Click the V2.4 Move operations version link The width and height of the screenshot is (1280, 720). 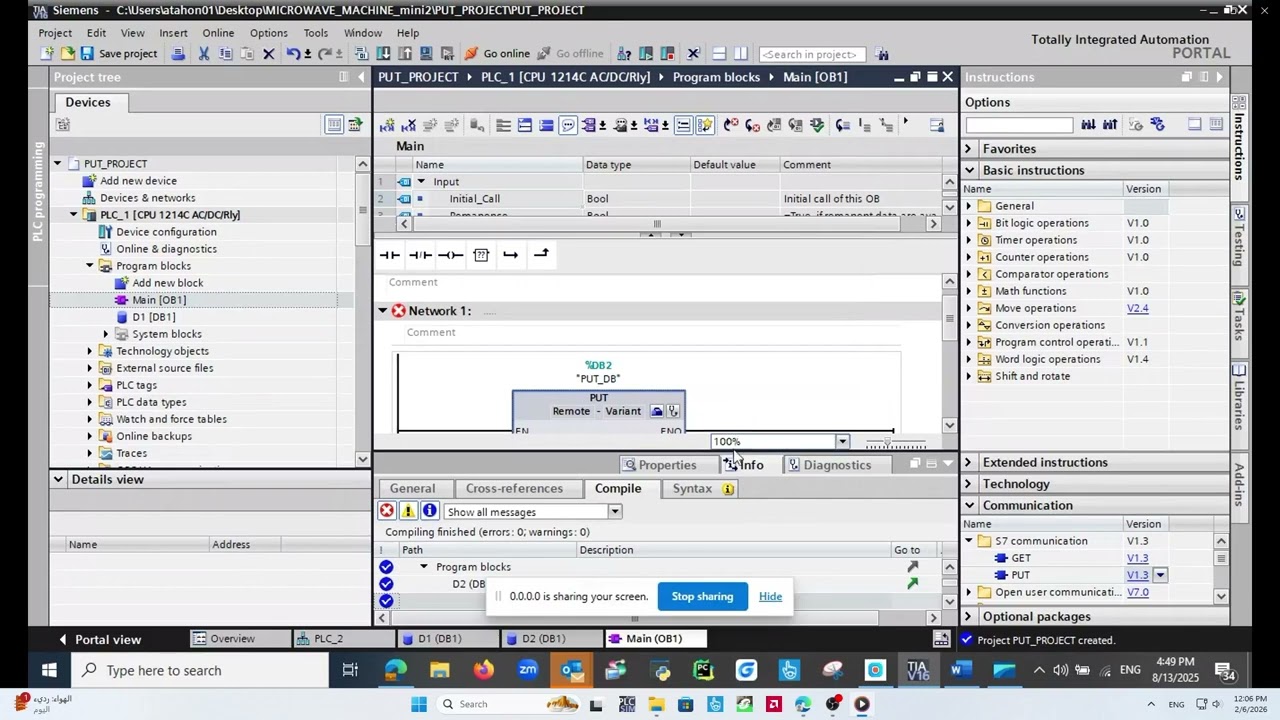coord(1137,308)
